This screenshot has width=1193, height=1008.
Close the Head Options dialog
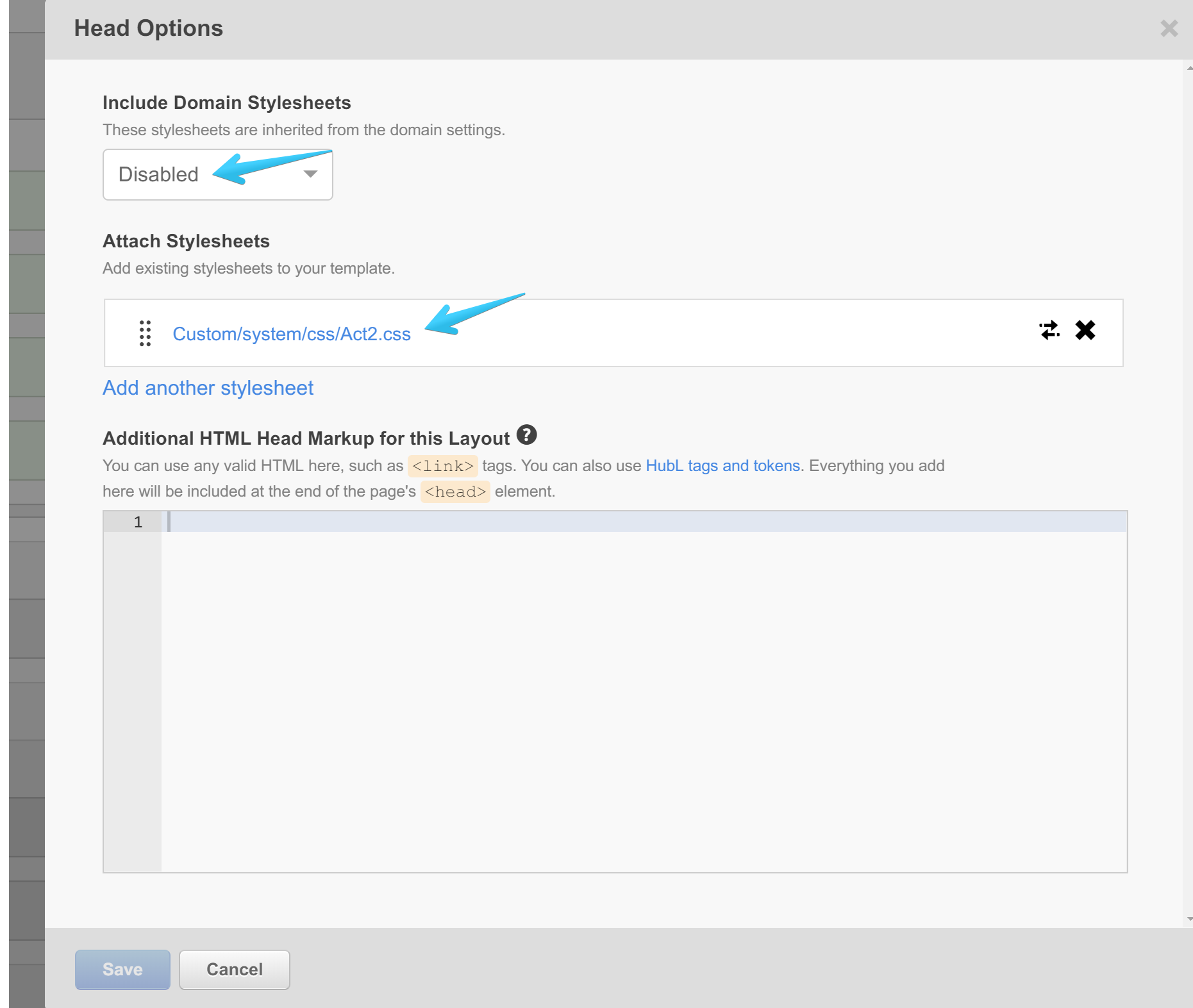pyautogui.click(x=1169, y=28)
